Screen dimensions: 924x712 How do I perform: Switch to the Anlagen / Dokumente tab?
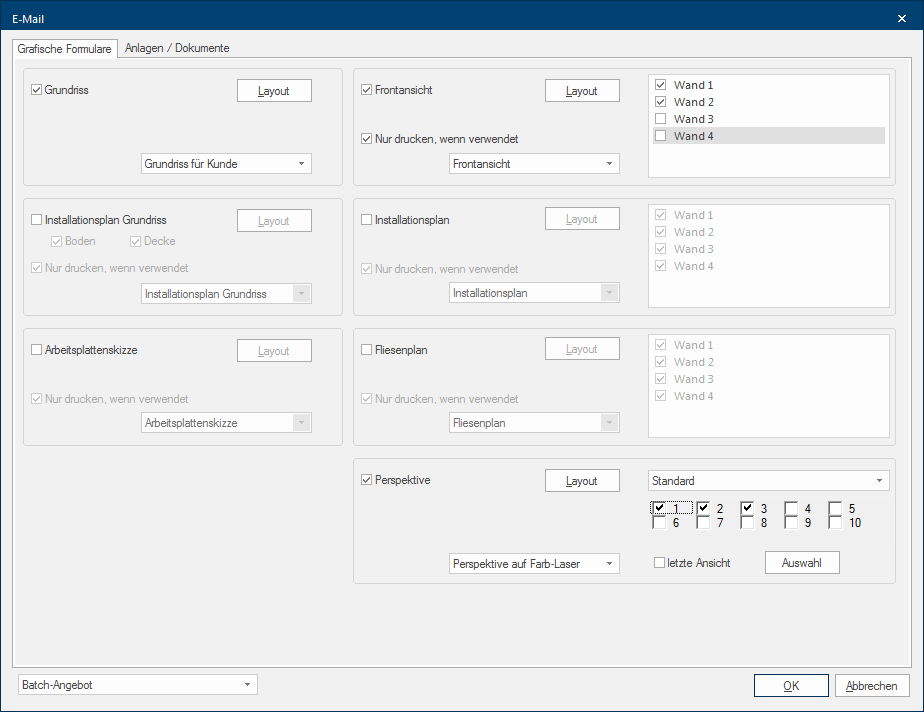pos(177,48)
